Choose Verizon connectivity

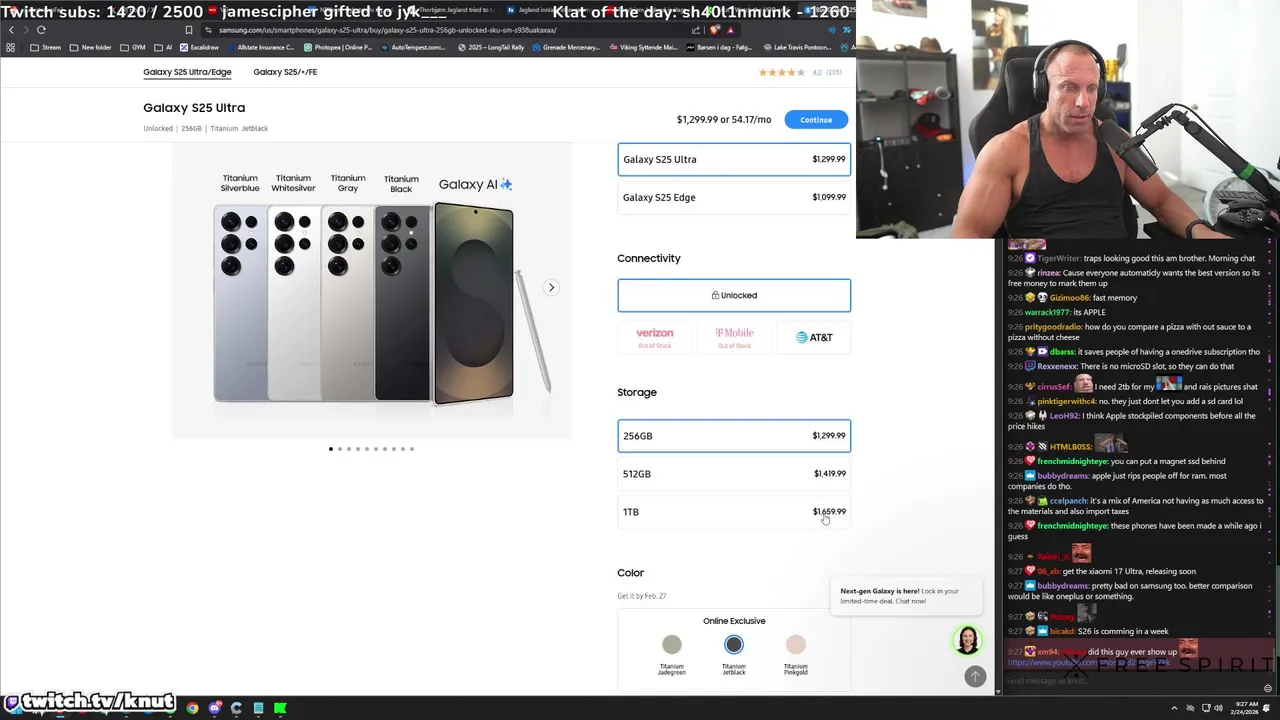click(x=655, y=337)
